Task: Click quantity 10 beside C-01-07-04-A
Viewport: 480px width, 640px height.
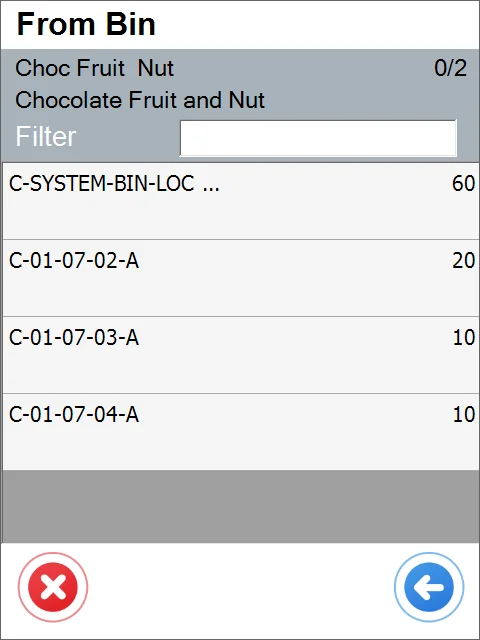Action: [464, 414]
